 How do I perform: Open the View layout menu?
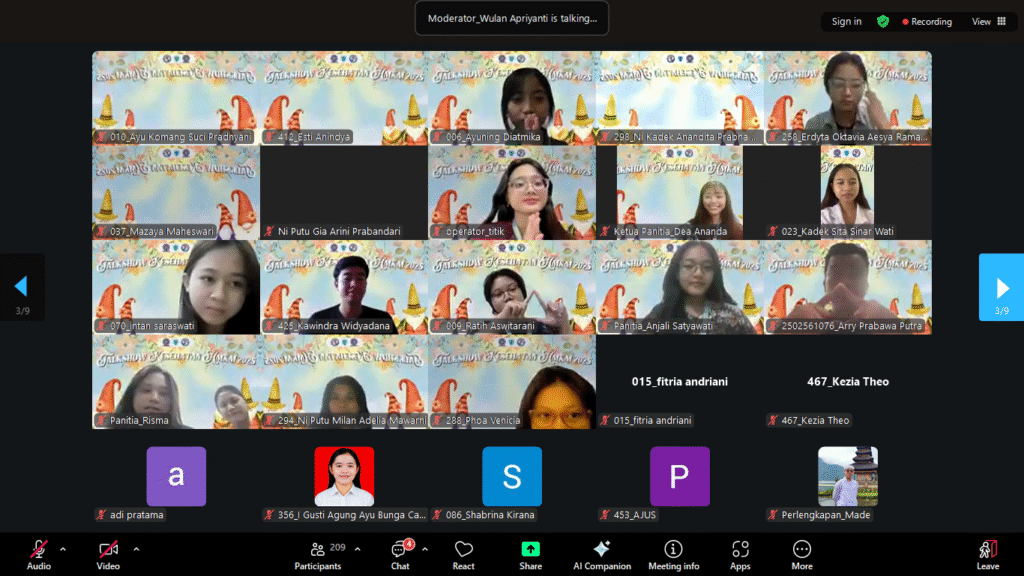point(985,21)
